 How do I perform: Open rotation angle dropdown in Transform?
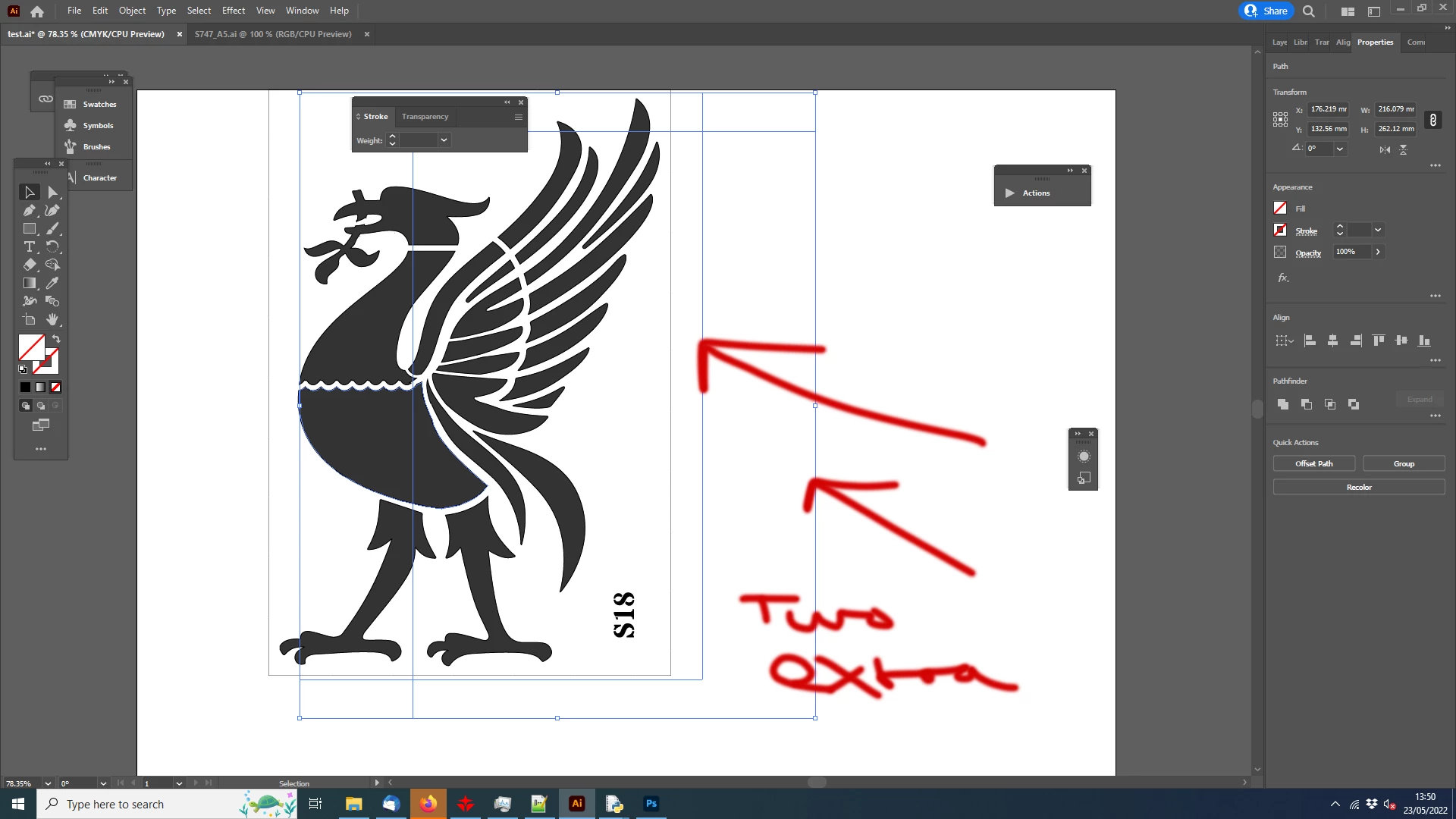point(1340,149)
